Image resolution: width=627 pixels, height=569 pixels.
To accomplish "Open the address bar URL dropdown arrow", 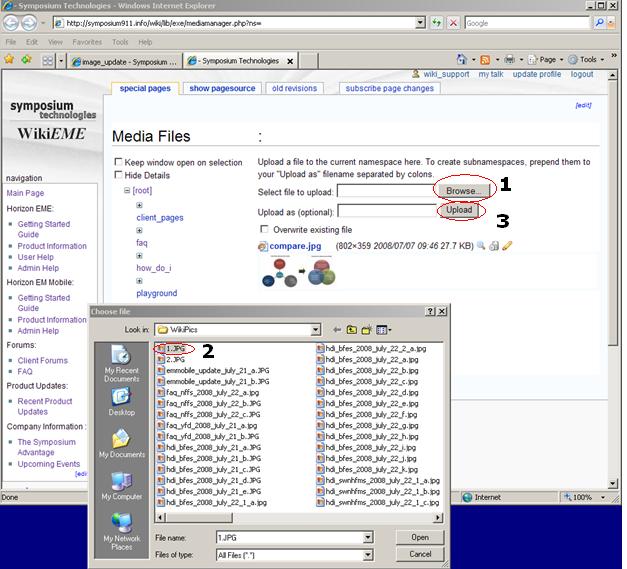I will tap(420, 23).
